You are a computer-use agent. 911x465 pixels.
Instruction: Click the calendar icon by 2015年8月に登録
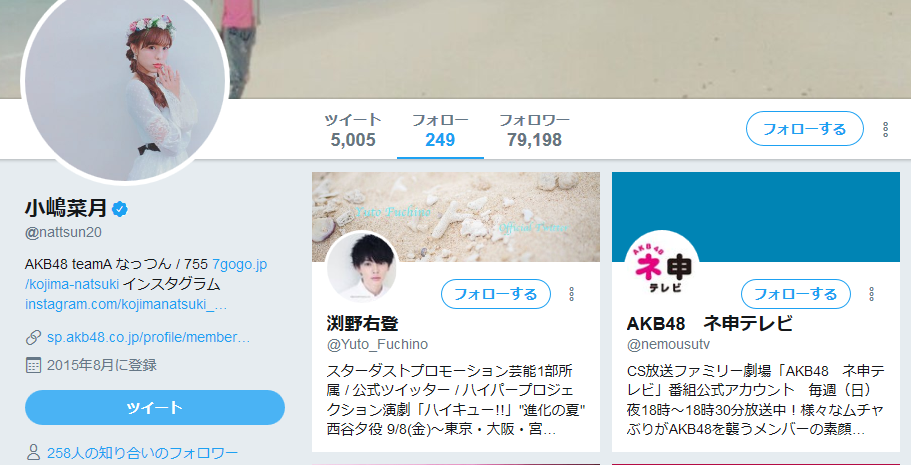34,365
